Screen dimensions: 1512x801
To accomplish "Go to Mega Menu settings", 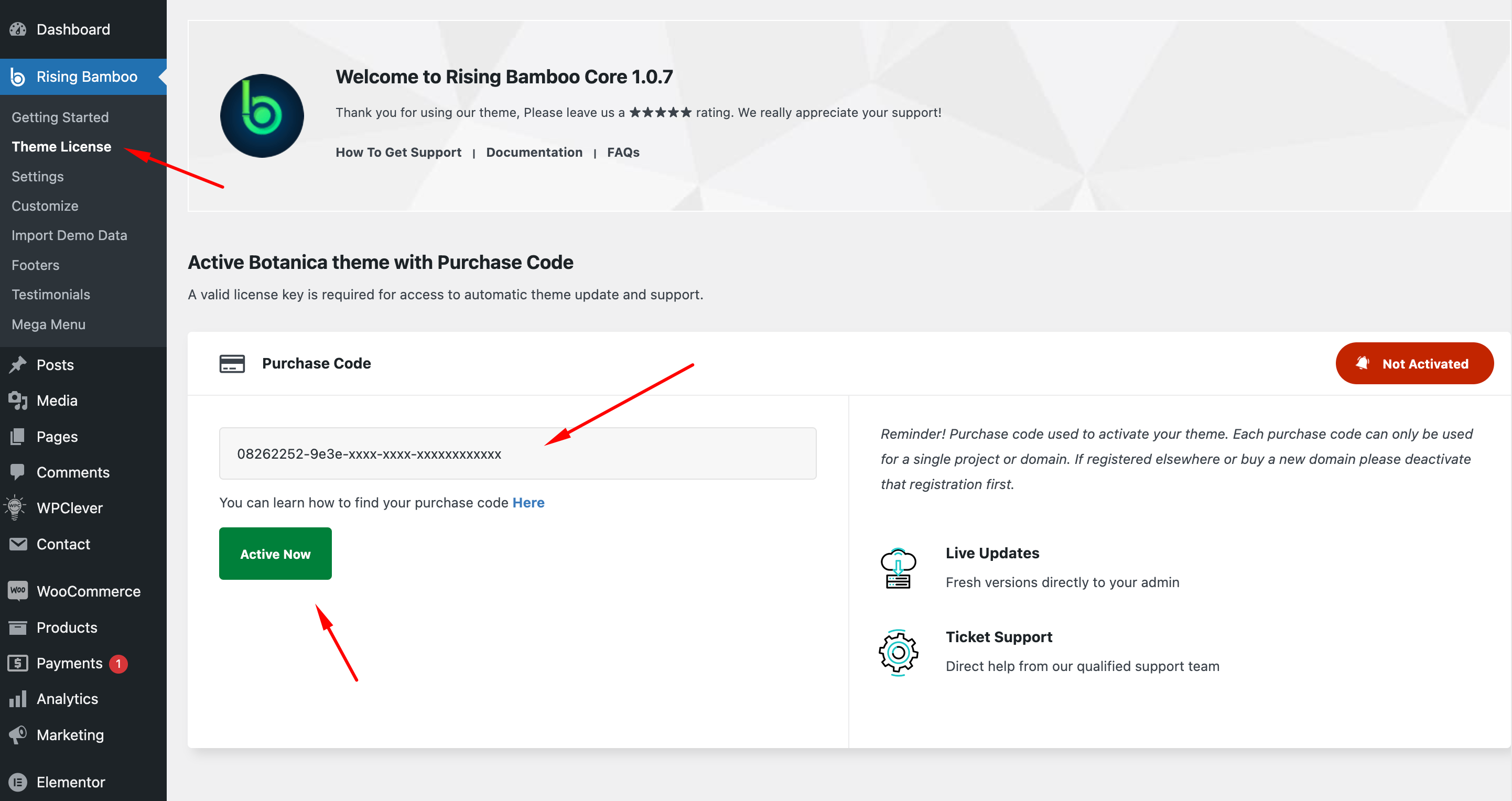I will (49, 324).
